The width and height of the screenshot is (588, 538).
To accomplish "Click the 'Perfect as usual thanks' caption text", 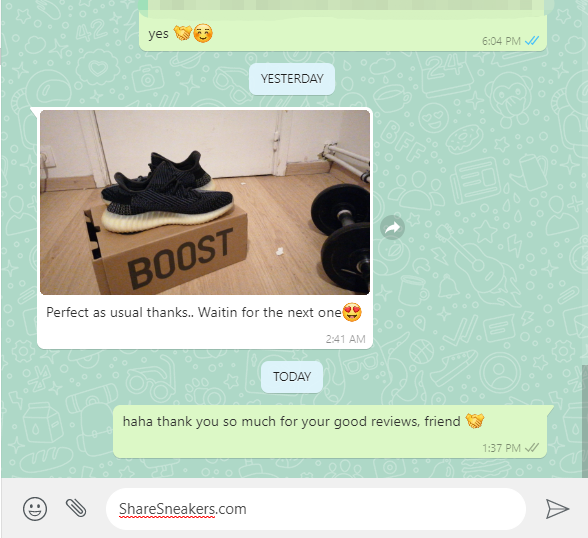I will [x=194, y=312].
